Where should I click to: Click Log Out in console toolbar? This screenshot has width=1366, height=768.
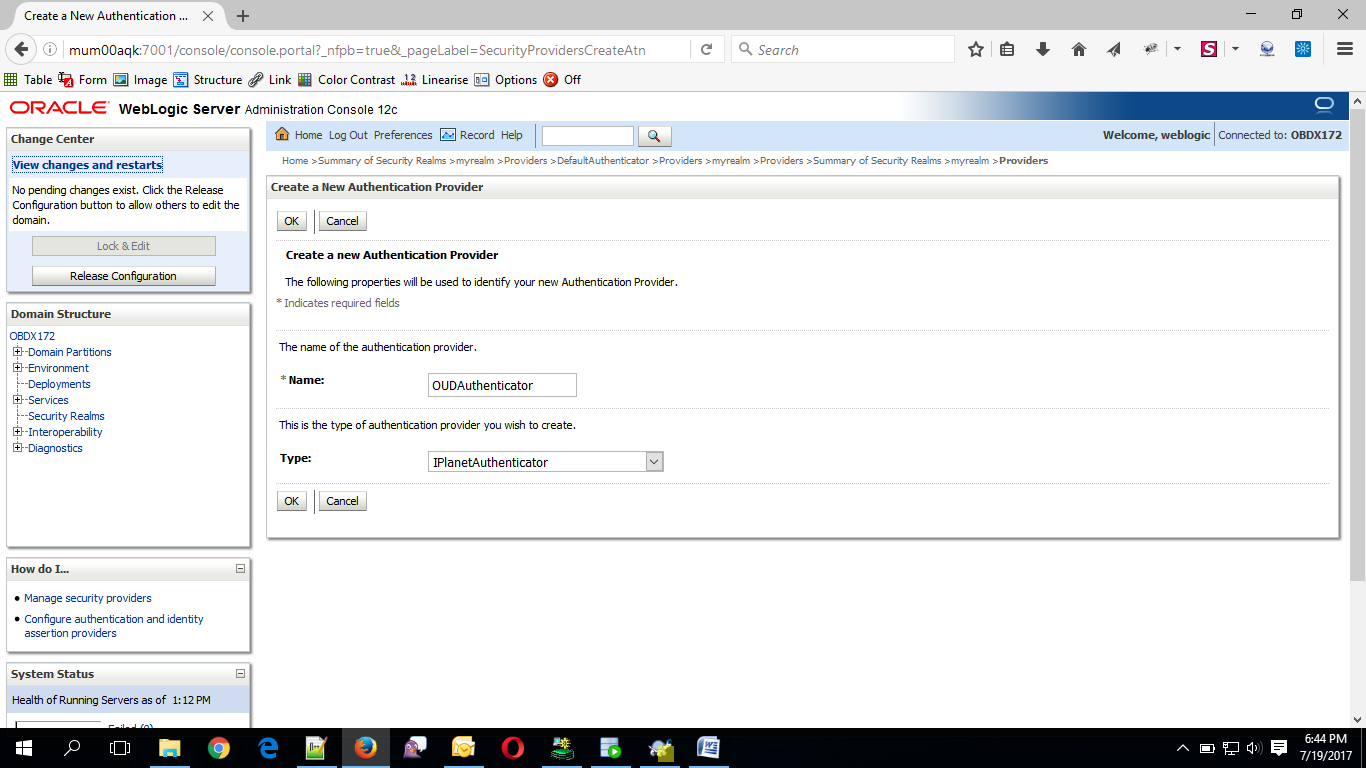tap(348, 135)
